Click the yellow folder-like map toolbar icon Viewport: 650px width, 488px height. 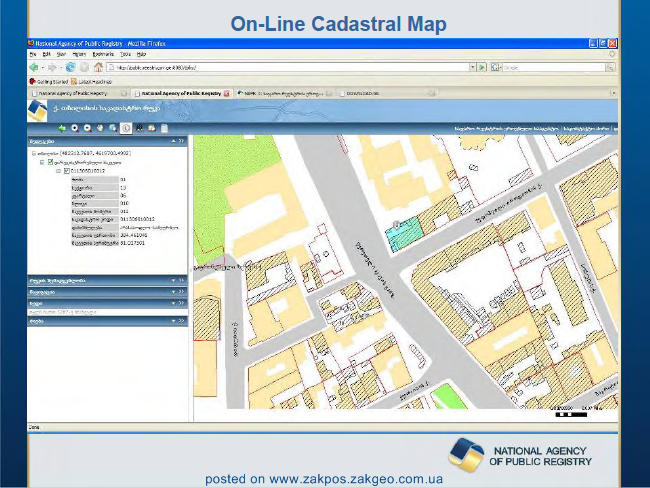pyautogui.click(x=152, y=128)
